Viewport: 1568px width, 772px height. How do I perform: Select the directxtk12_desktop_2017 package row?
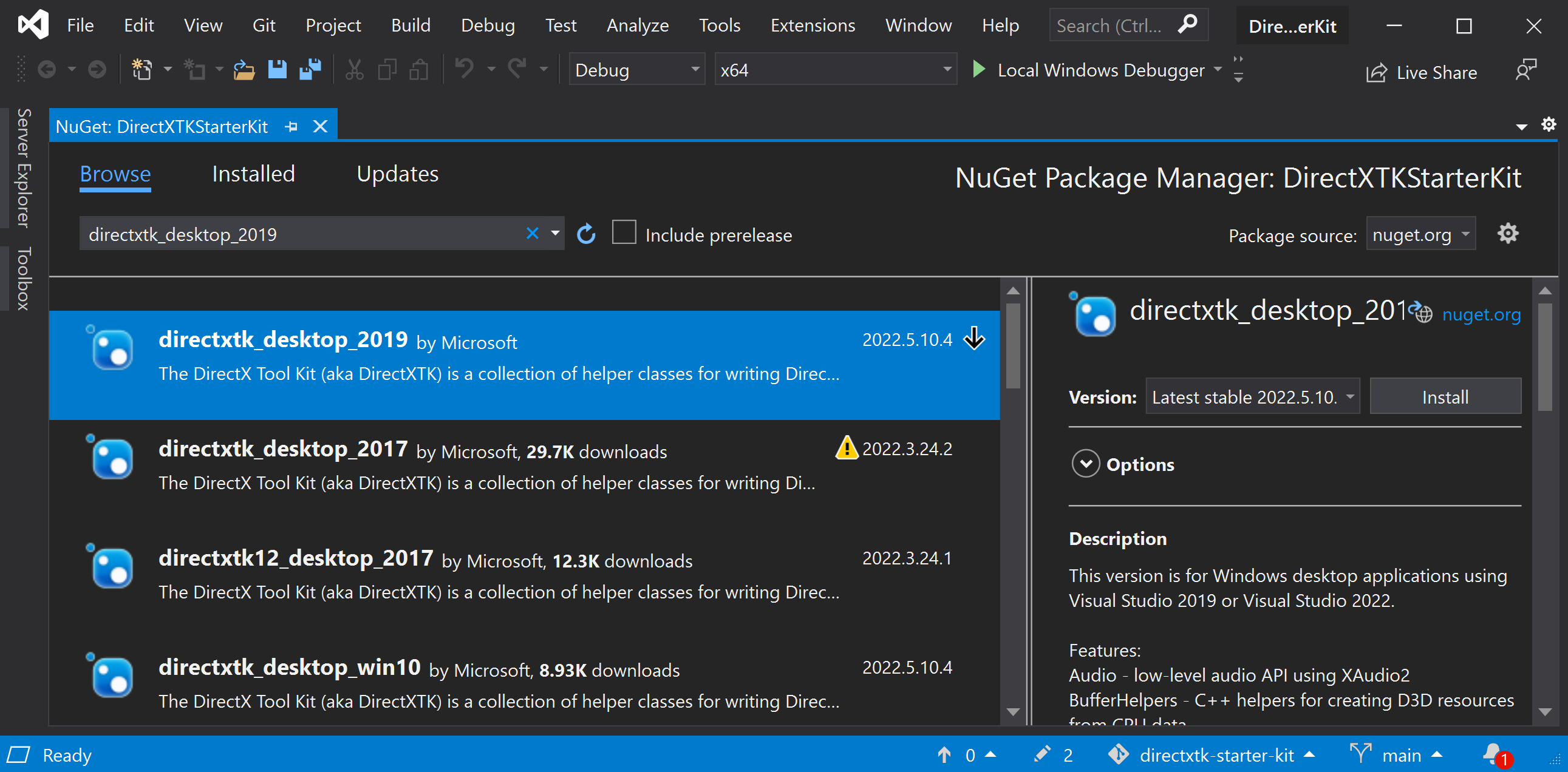[524, 583]
